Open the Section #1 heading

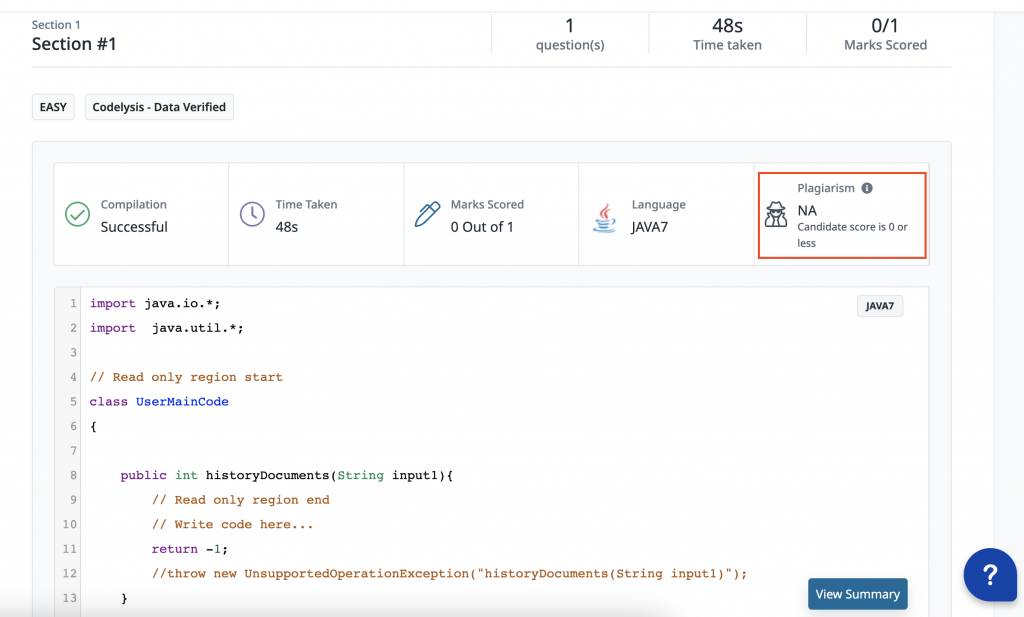[x=74, y=44]
